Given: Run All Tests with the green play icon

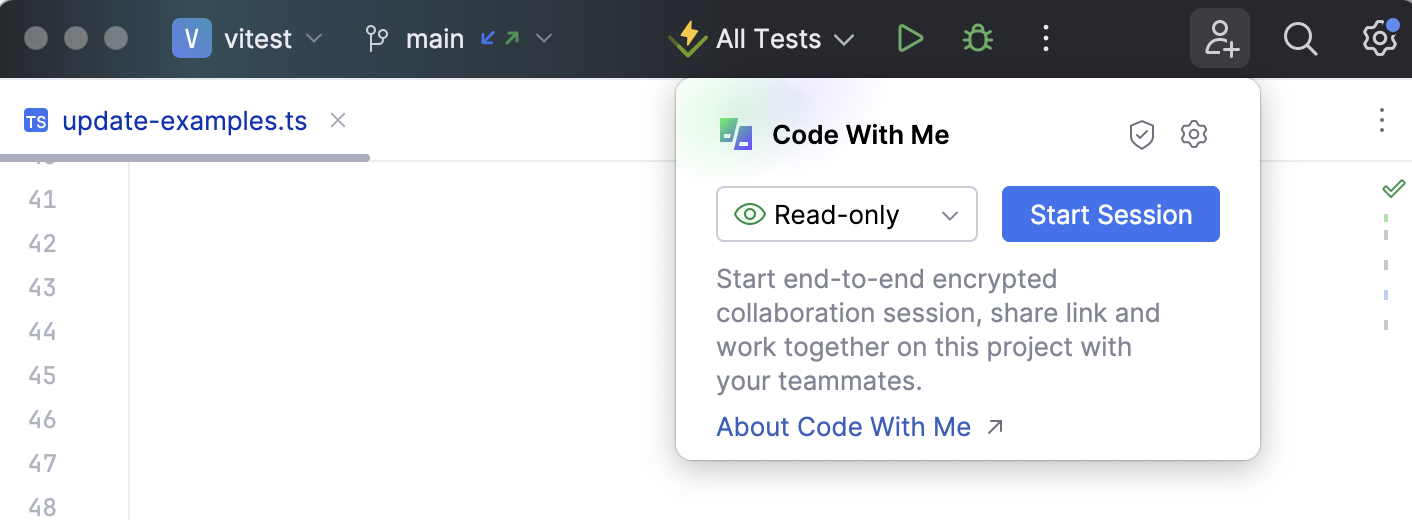Looking at the screenshot, I should coord(909,39).
